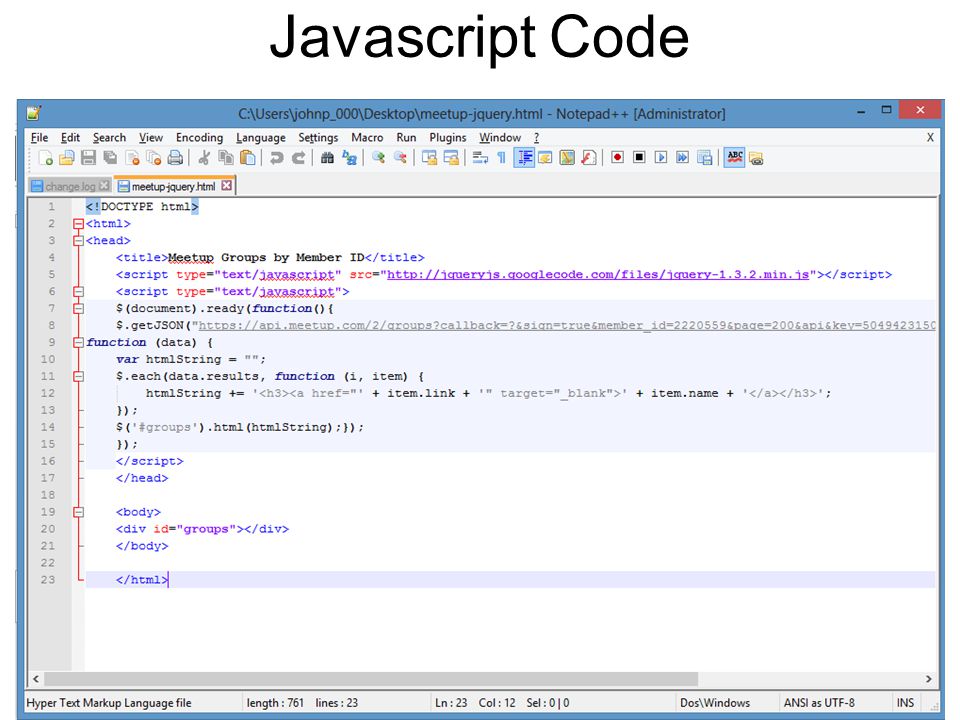
Task: Play back the recorded macro
Action: click(661, 158)
